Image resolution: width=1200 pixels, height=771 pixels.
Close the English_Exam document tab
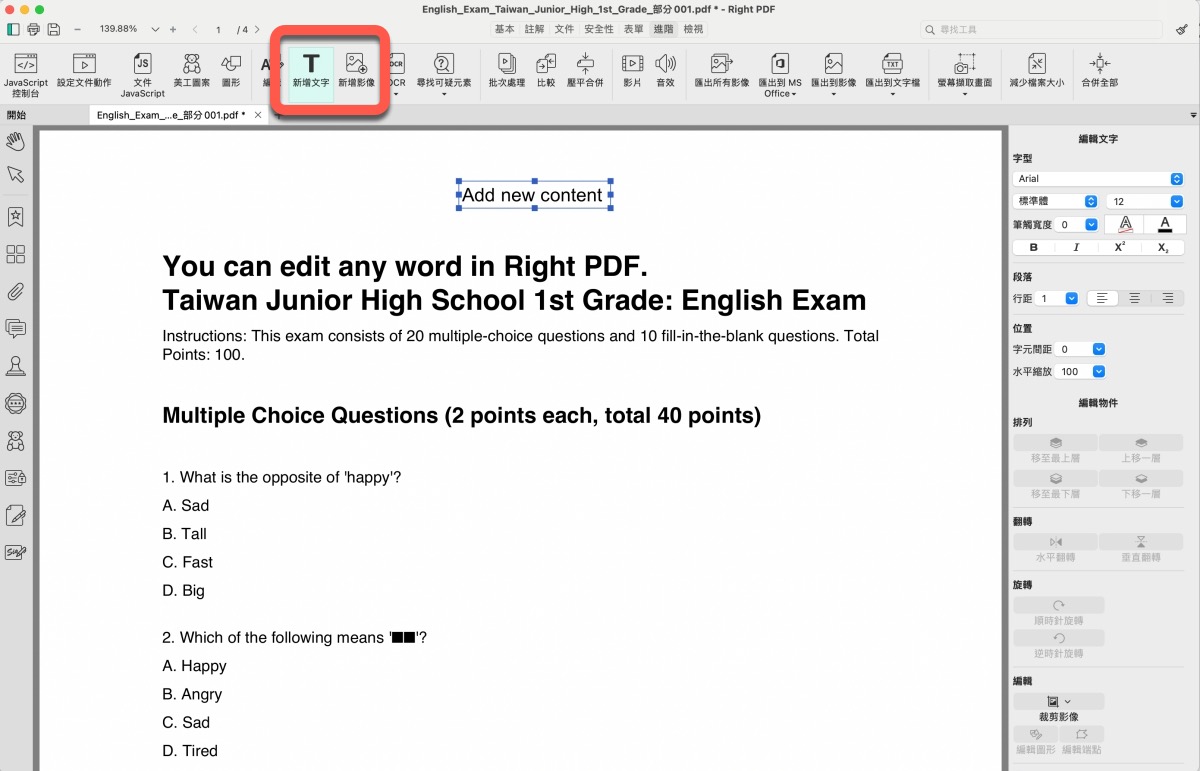(x=258, y=115)
